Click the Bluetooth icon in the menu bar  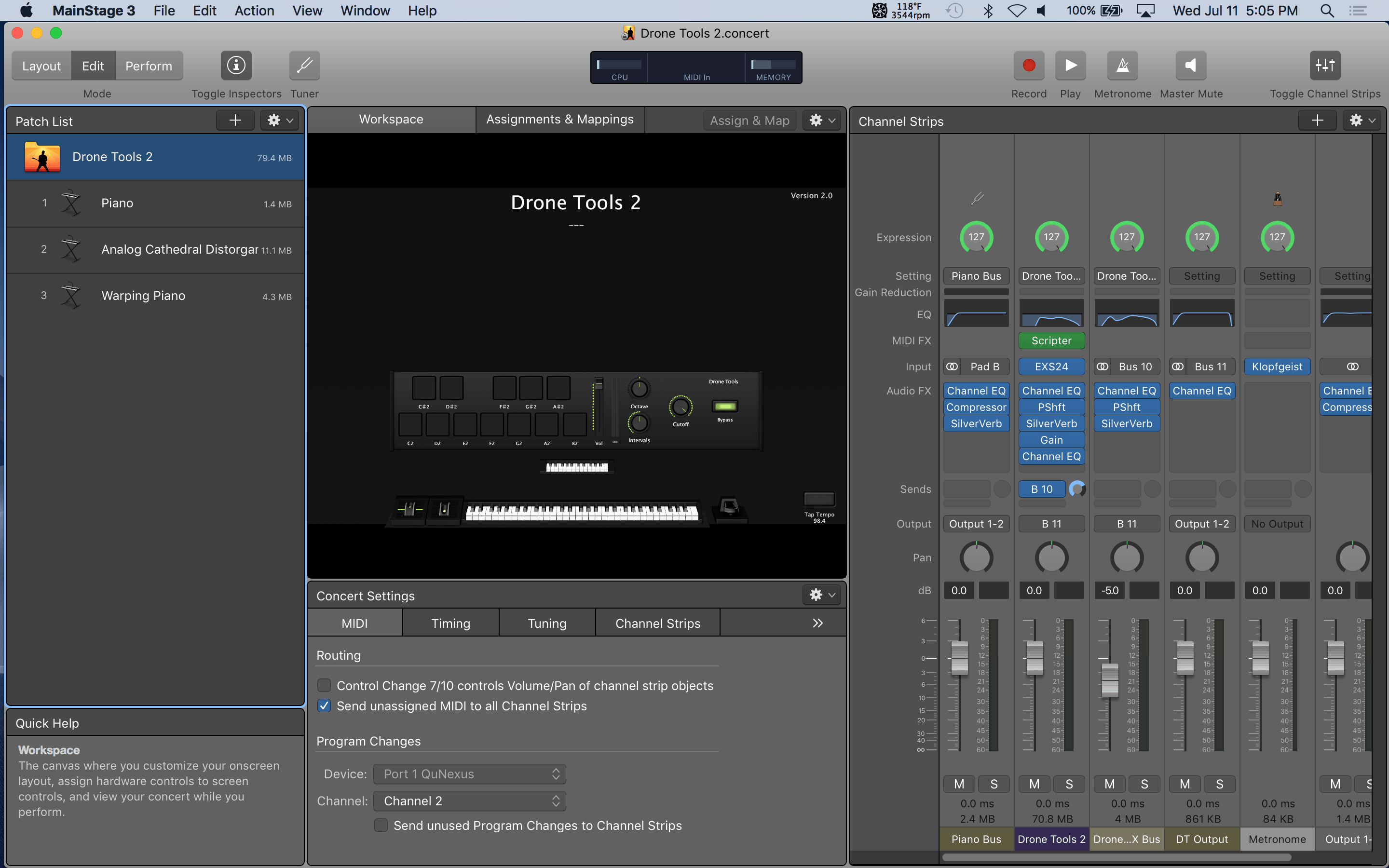988,10
